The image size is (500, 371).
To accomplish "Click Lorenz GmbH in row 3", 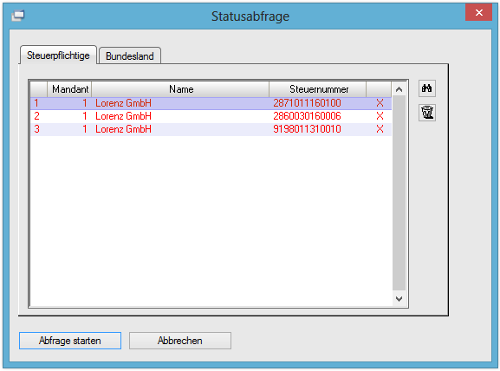I will (x=123, y=129).
